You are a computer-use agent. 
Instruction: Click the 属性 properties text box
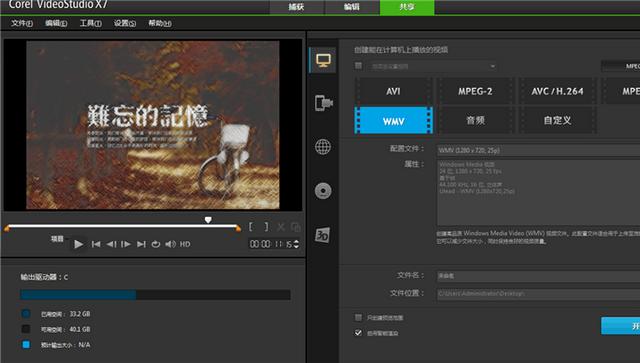click(538, 193)
